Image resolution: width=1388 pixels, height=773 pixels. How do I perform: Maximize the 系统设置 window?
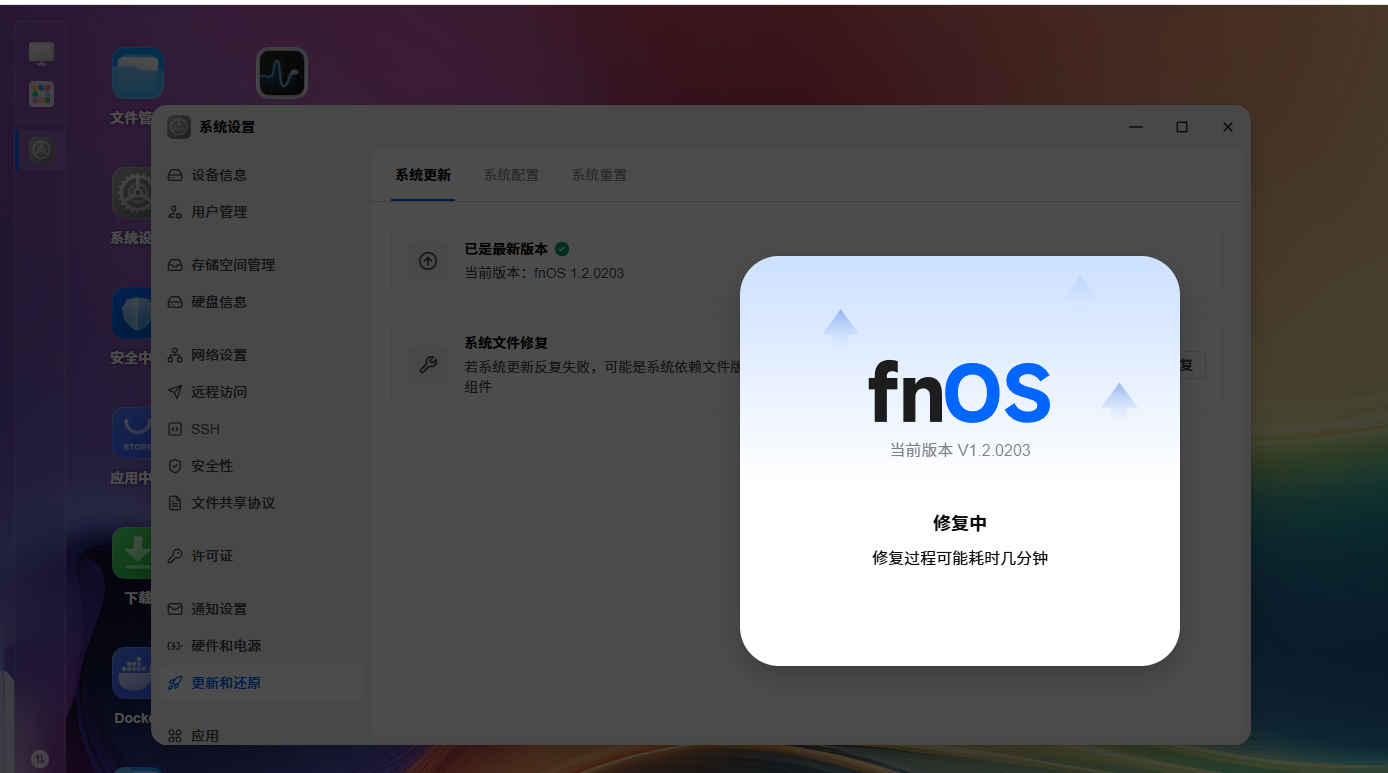pos(1182,127)
